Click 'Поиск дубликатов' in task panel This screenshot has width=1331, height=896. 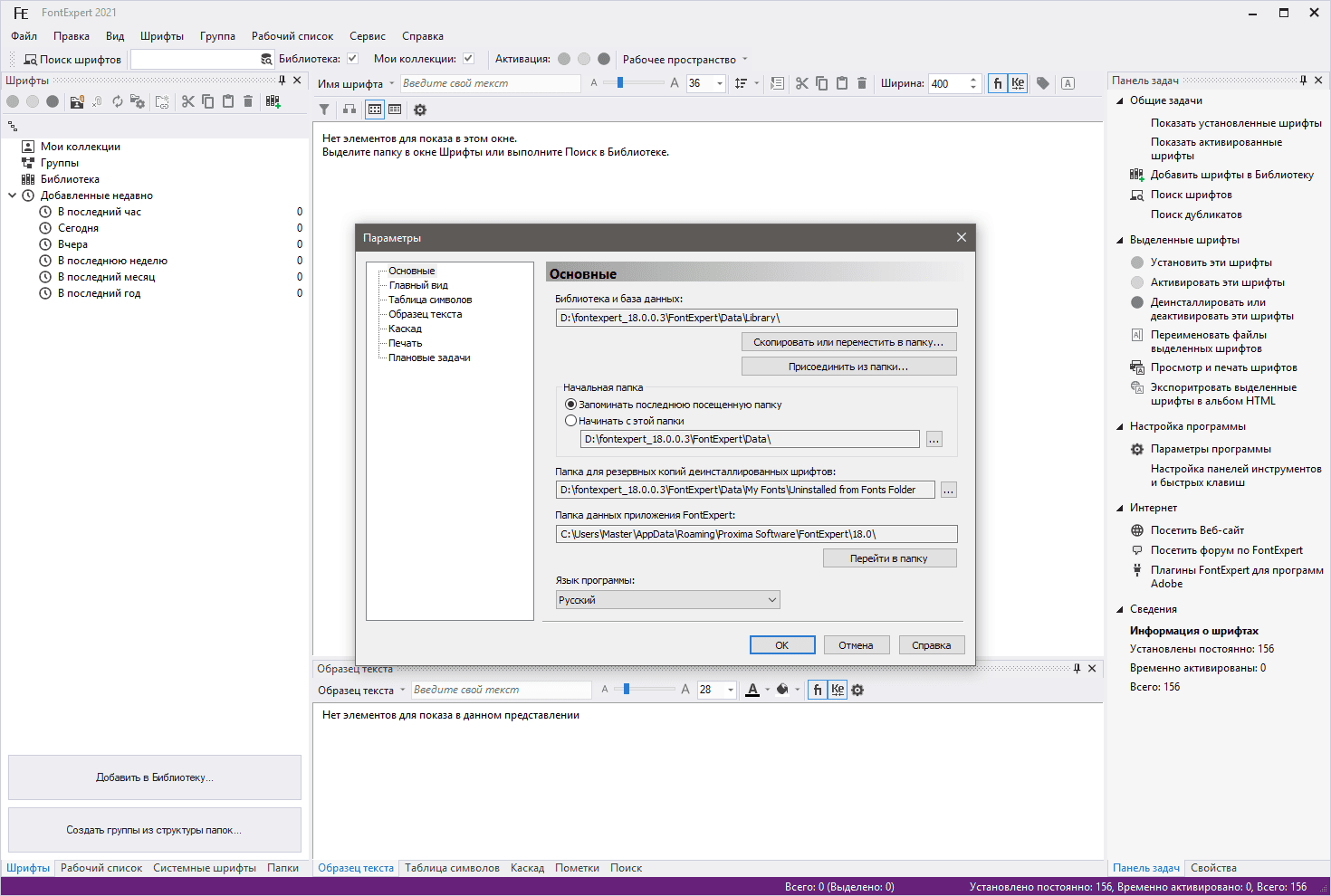(x=1196, y=214)
